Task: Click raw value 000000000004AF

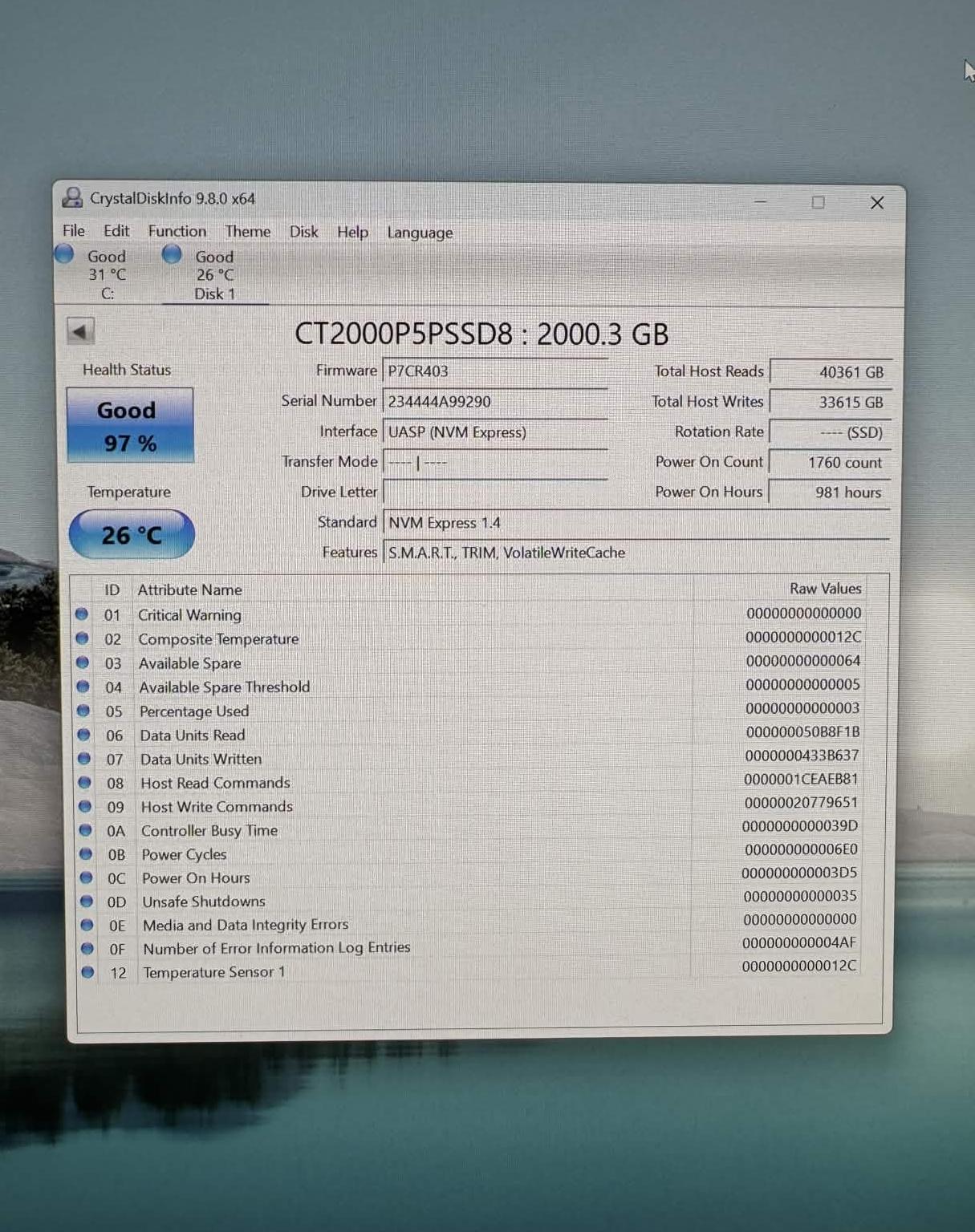Action: (x=799, y=942)
